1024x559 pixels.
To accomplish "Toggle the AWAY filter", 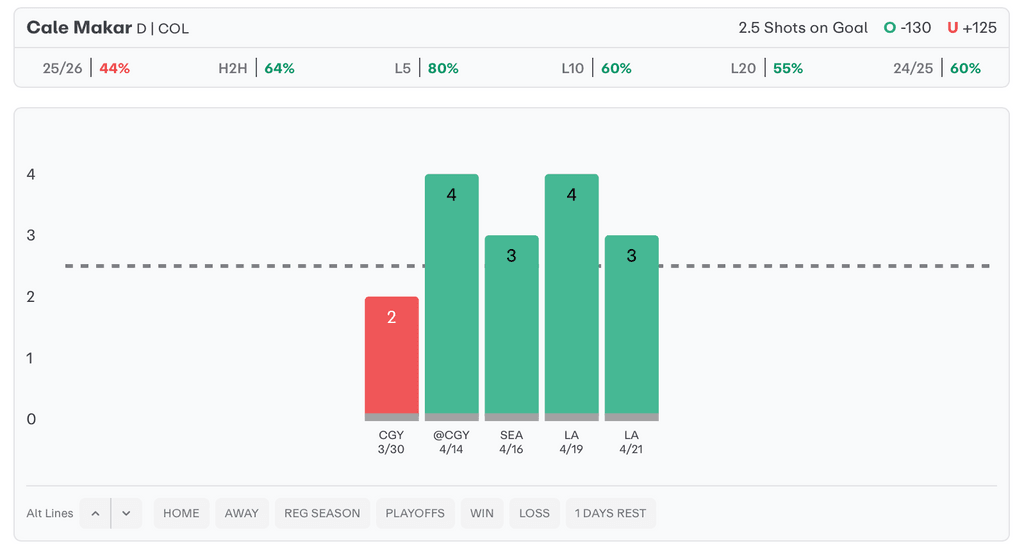I will pos(241,513).
